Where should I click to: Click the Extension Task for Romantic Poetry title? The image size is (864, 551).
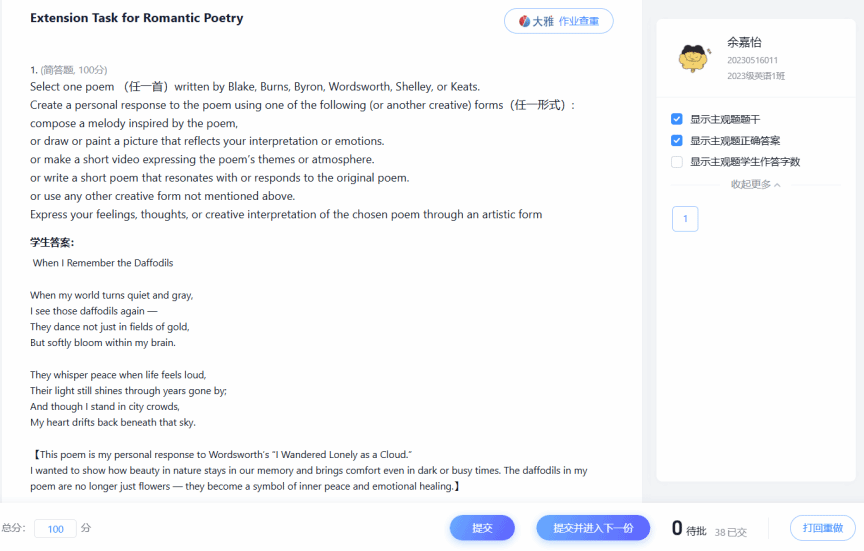(136, 18)
